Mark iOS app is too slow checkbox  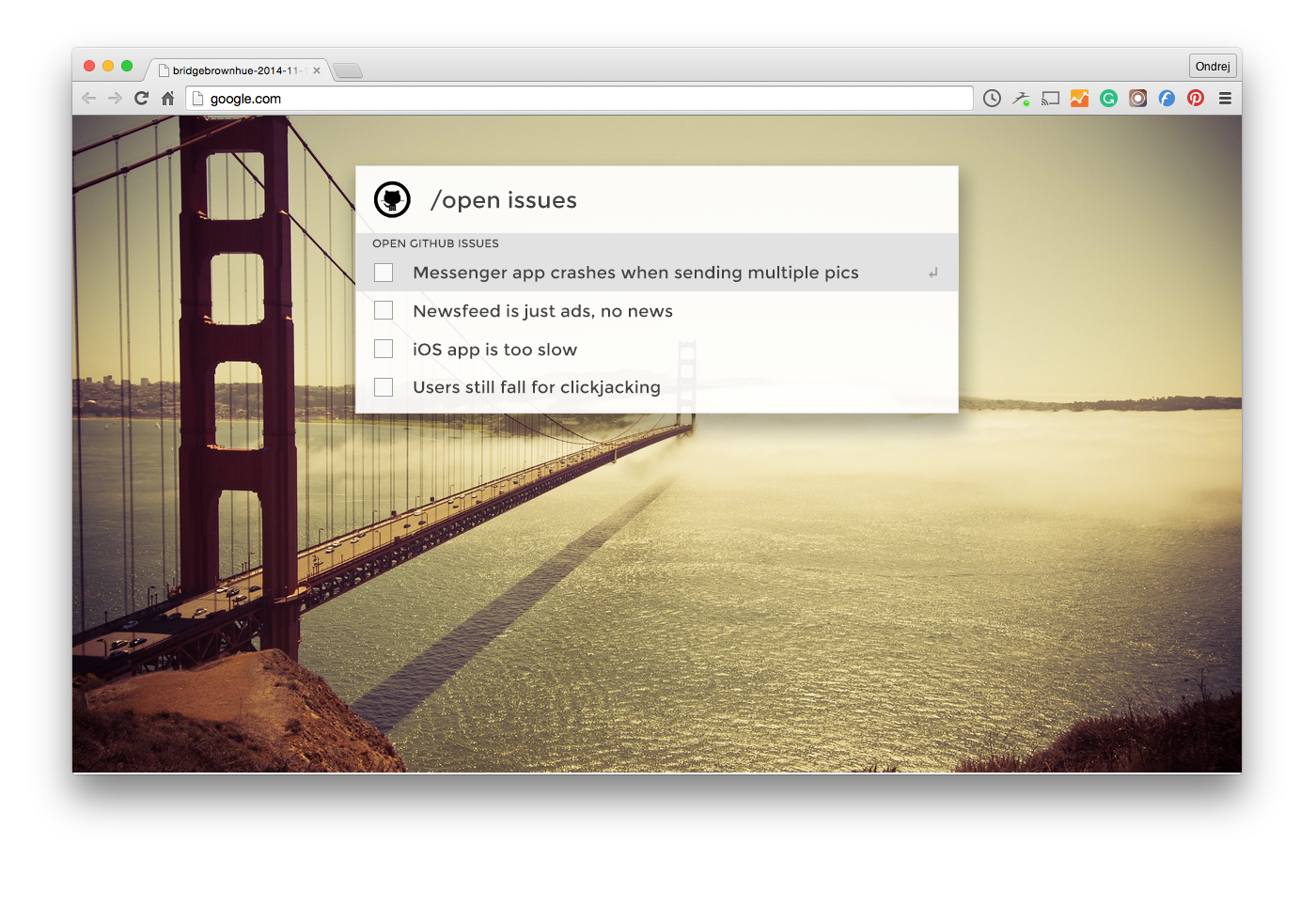[384, 349]
